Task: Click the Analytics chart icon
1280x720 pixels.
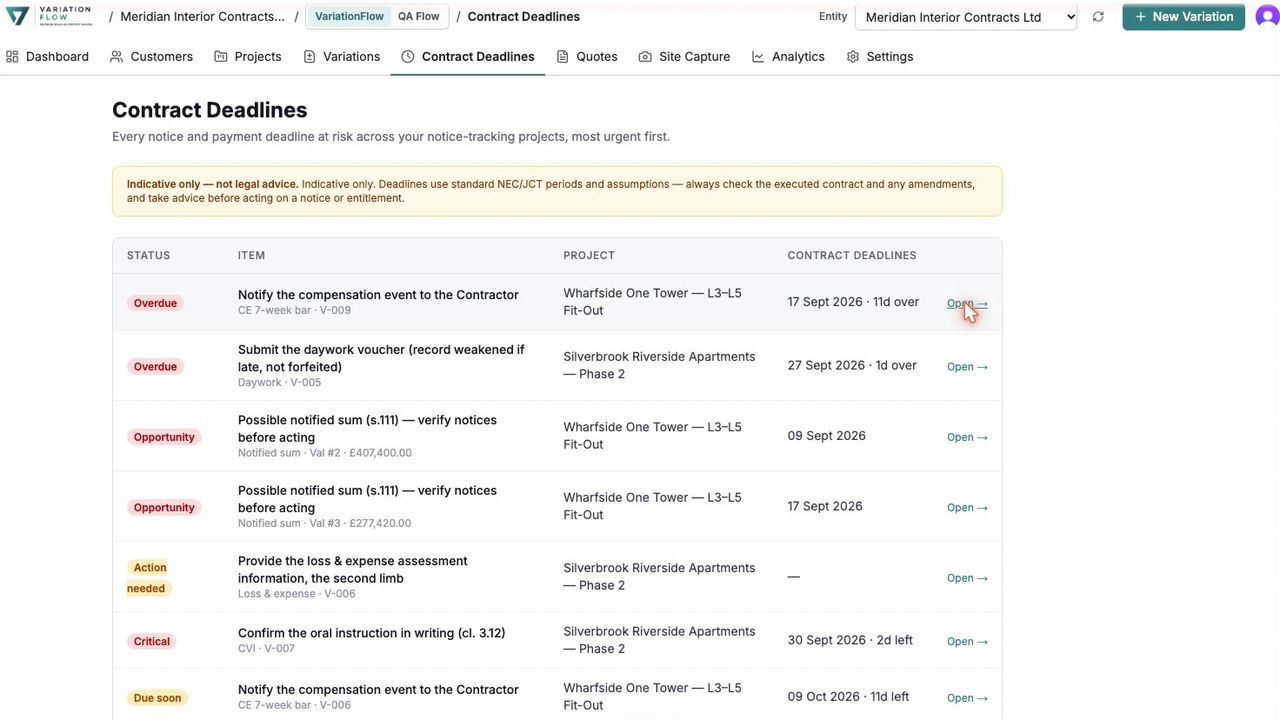Action: [758, 57]
